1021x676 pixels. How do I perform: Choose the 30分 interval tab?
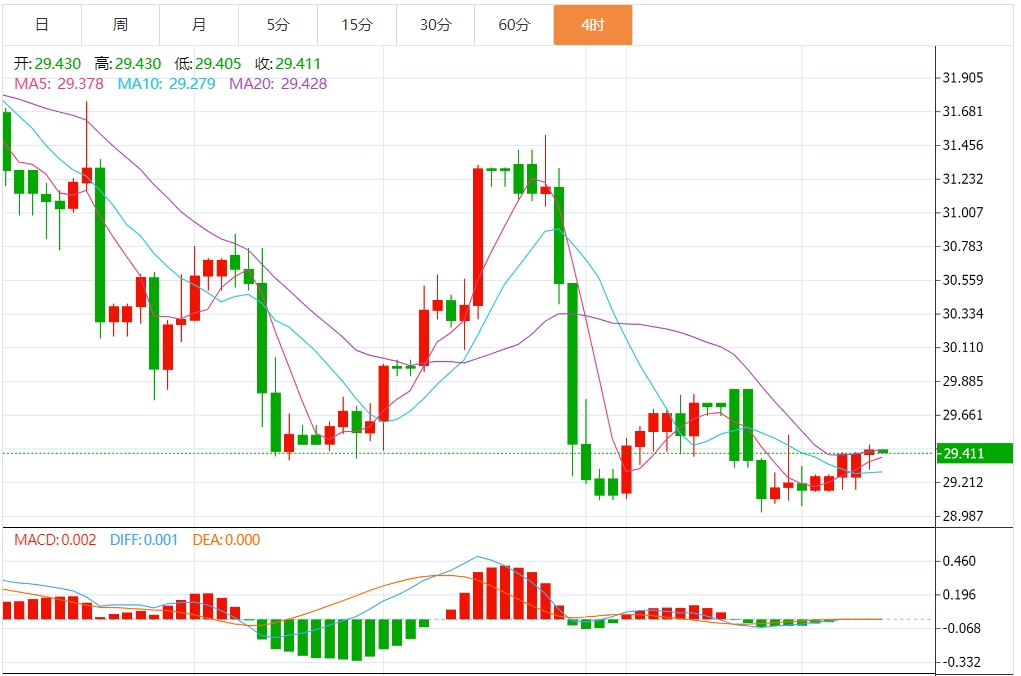tap(436, 25)
